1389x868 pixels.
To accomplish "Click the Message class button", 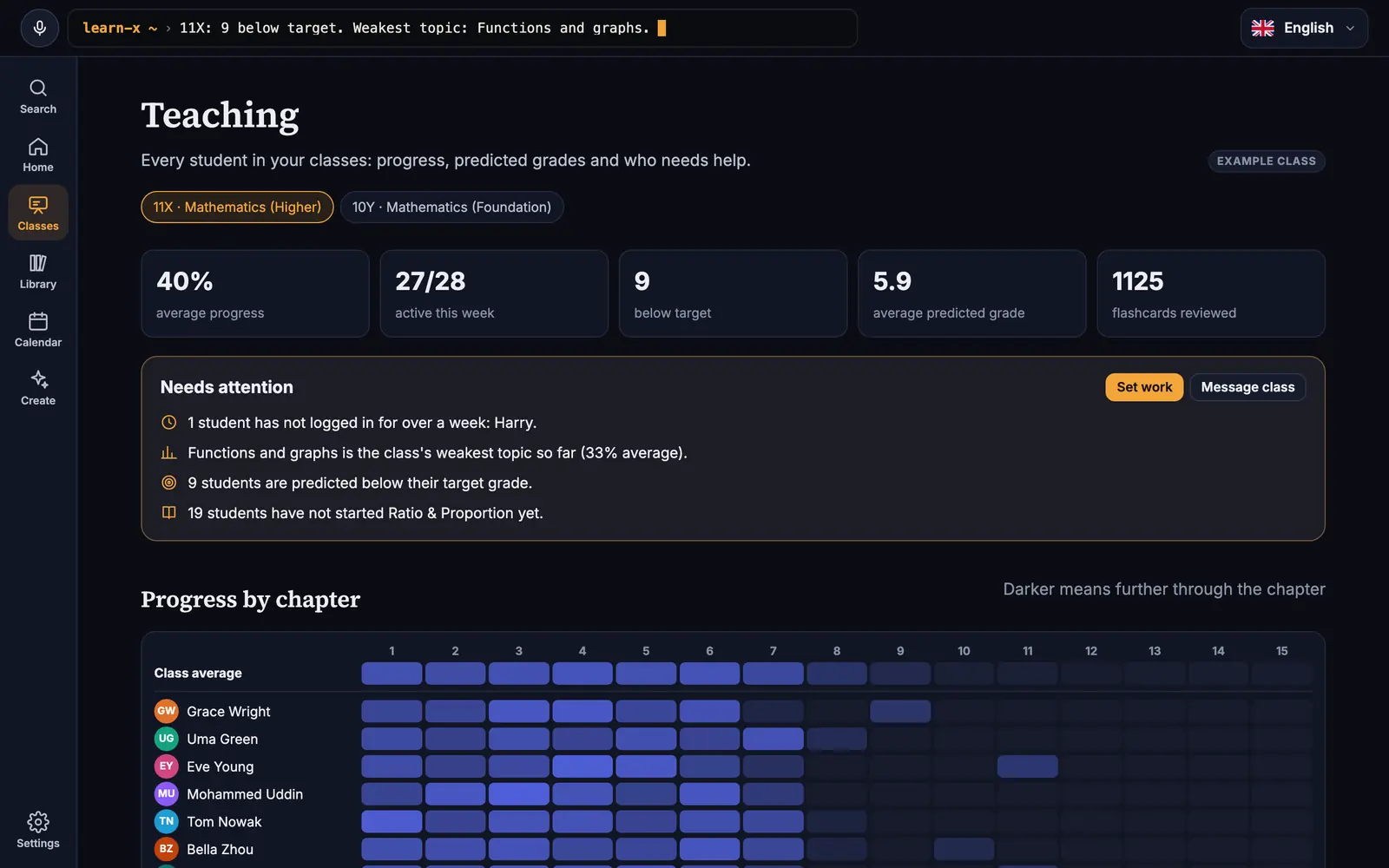I will [1247, 387].
